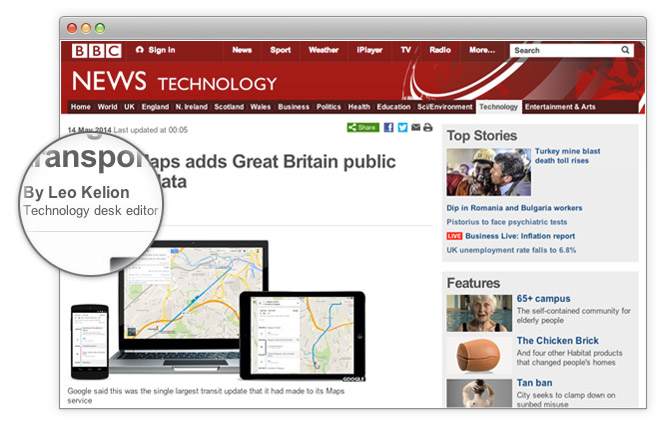
Task: Share article on Facebook icon
Action: coord(388,127)
